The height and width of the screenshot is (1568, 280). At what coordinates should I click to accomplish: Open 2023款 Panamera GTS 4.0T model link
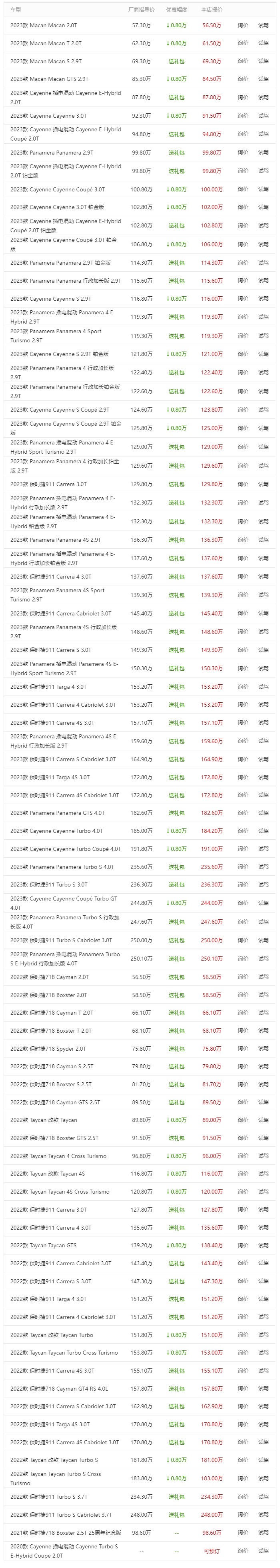click(57, 812)
